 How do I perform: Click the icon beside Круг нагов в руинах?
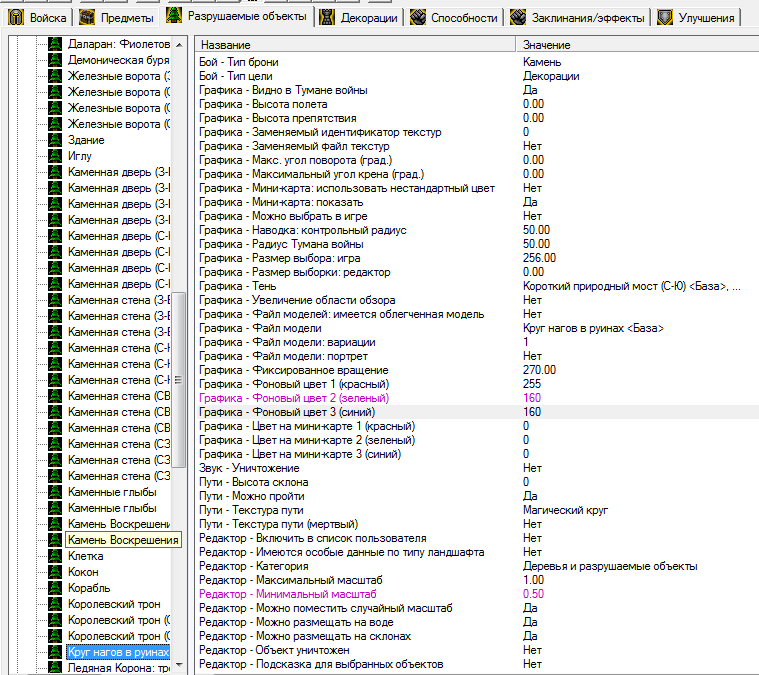pos(55,652)
